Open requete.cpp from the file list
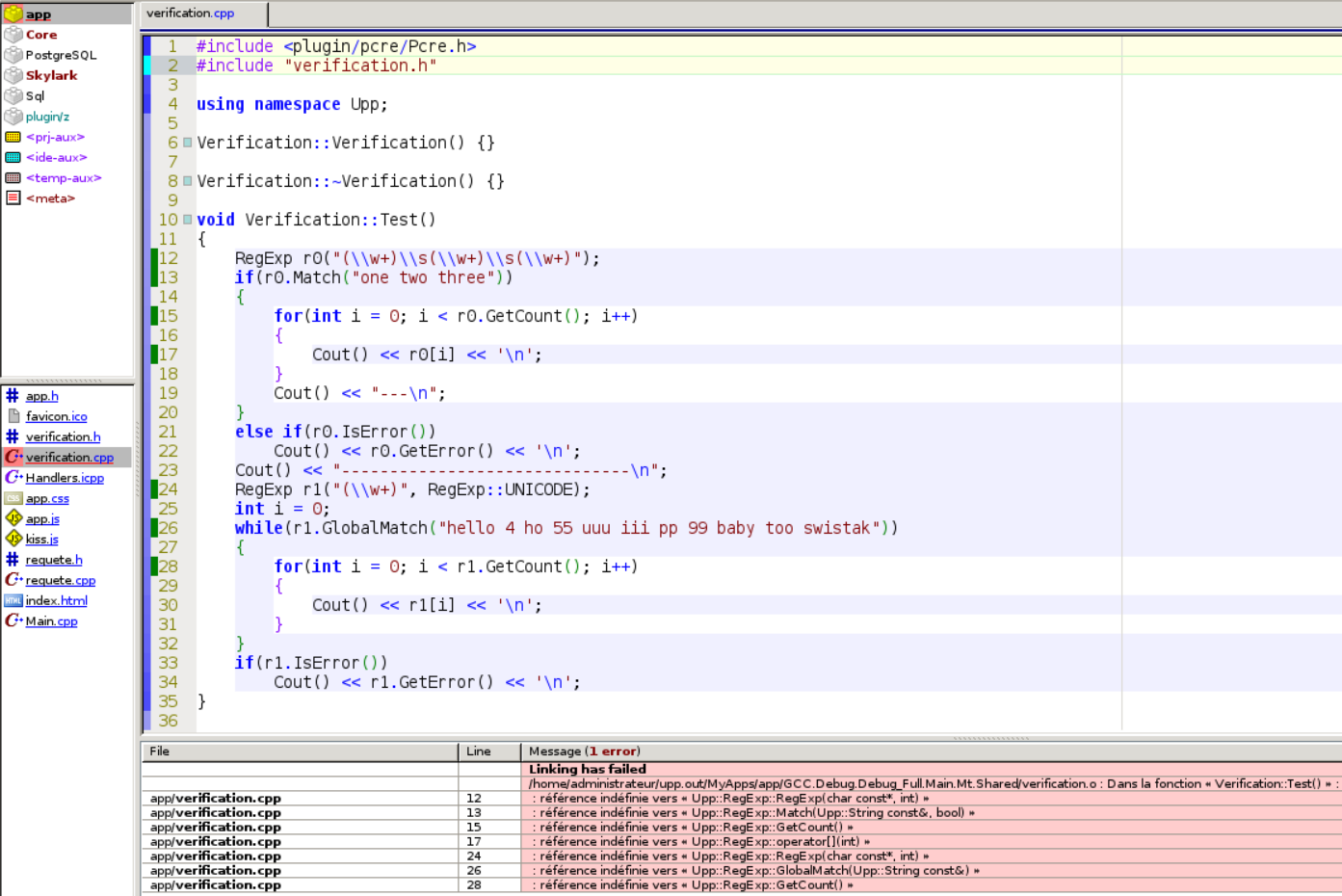The image size is (1342, 896). tap(60, 580)
